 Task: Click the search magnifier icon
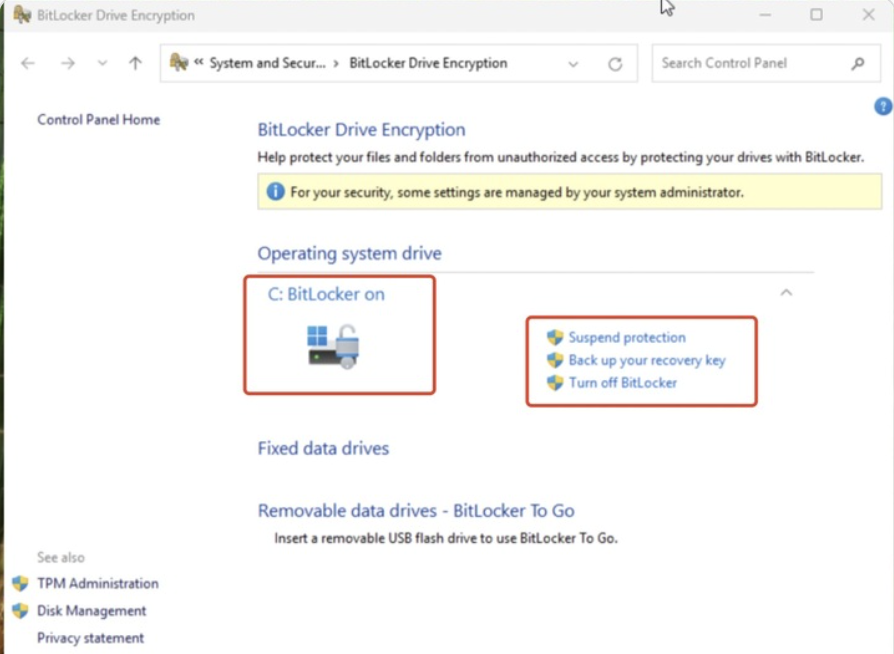(858, 63)
